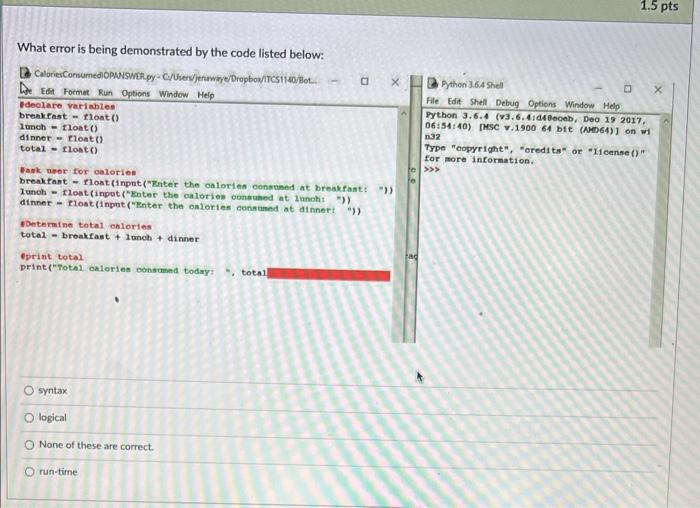700x508 pixels.
Task: Open Debug menu in Python Shell window
Action: (507, 103)
